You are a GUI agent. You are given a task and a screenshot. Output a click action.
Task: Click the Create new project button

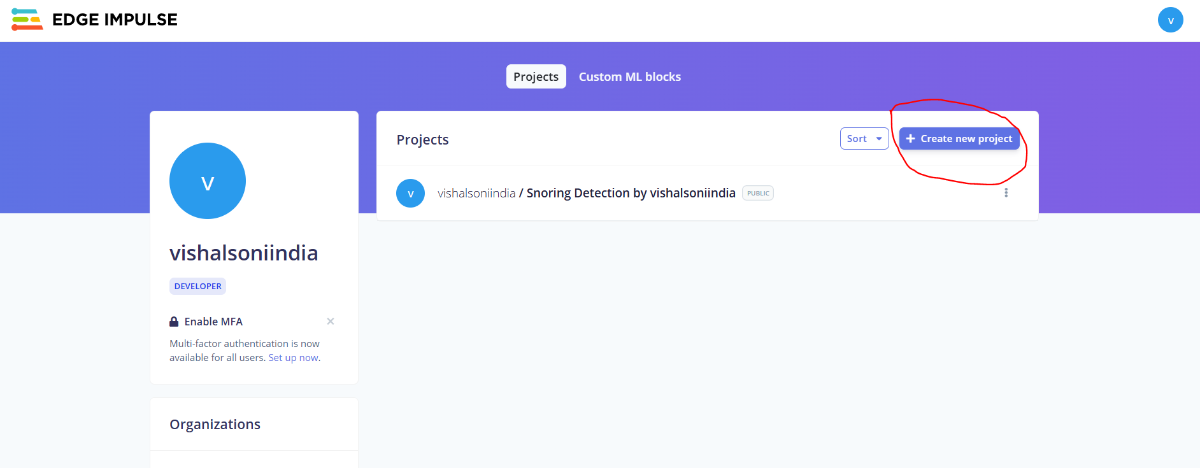pyautogui.click(x=959, y=139)
